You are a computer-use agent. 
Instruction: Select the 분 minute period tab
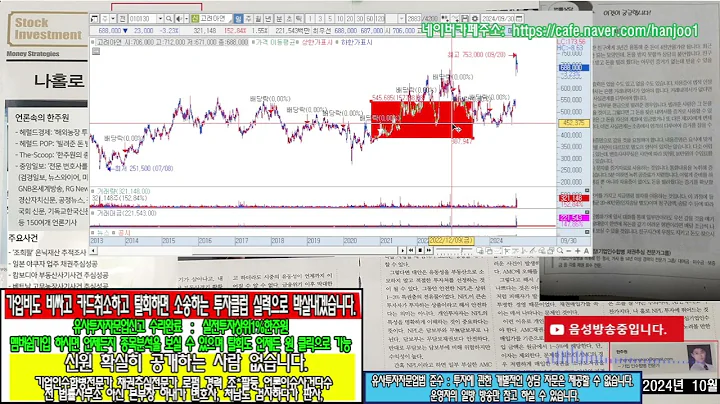tap(279, 18)
